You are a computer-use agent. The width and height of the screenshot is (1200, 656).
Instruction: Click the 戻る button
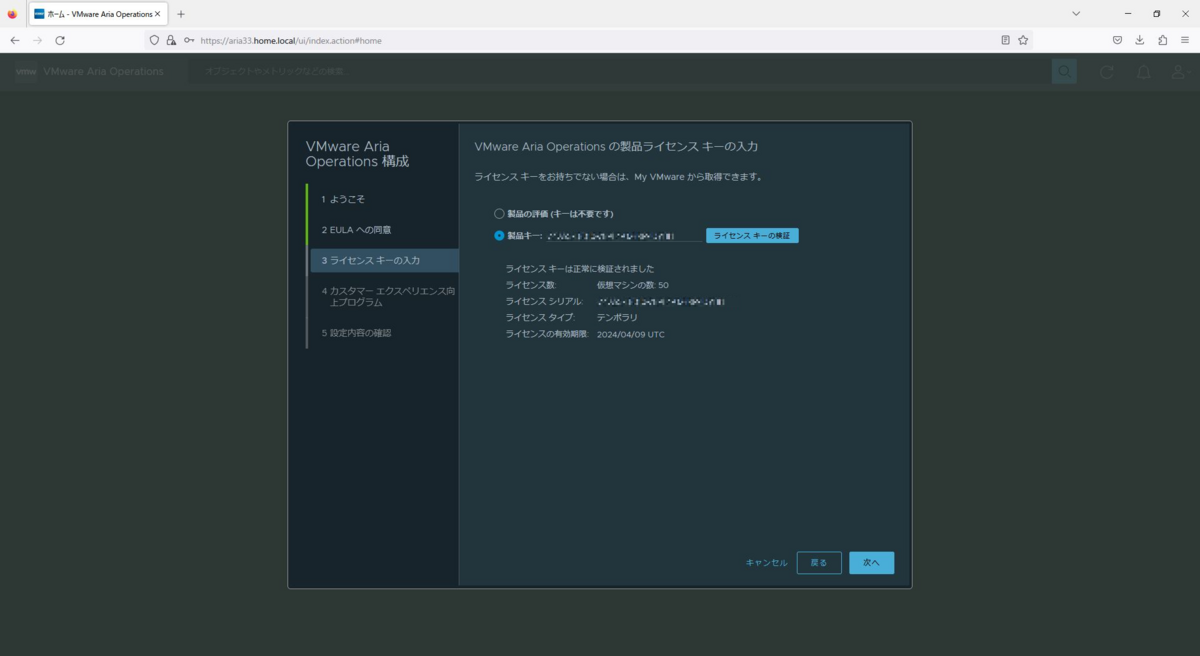pyautogui.click(x=819, y=563)
